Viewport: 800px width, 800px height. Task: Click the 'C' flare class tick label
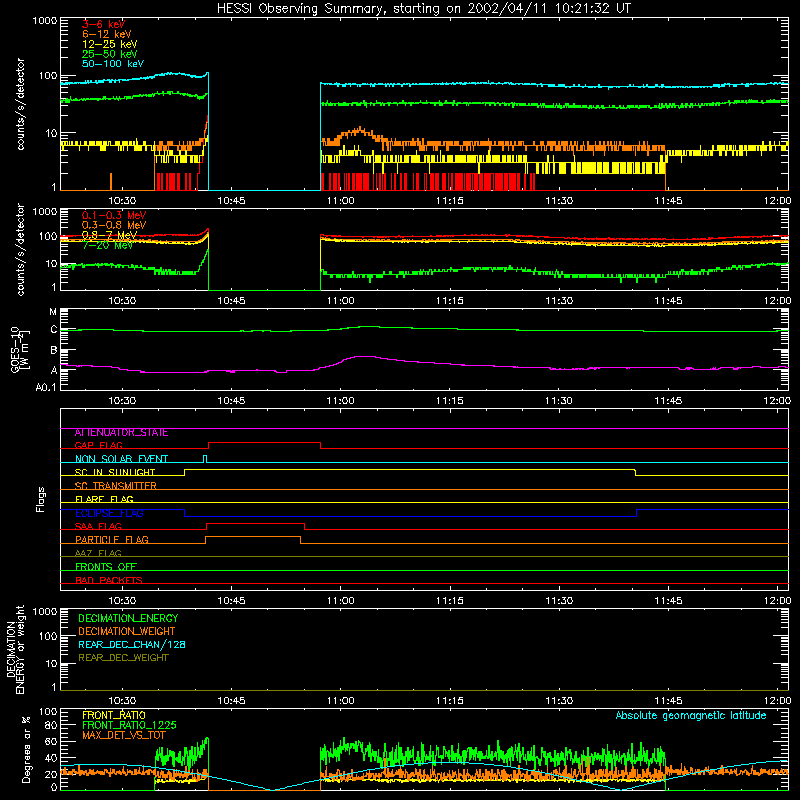click(x=54, y=330)
